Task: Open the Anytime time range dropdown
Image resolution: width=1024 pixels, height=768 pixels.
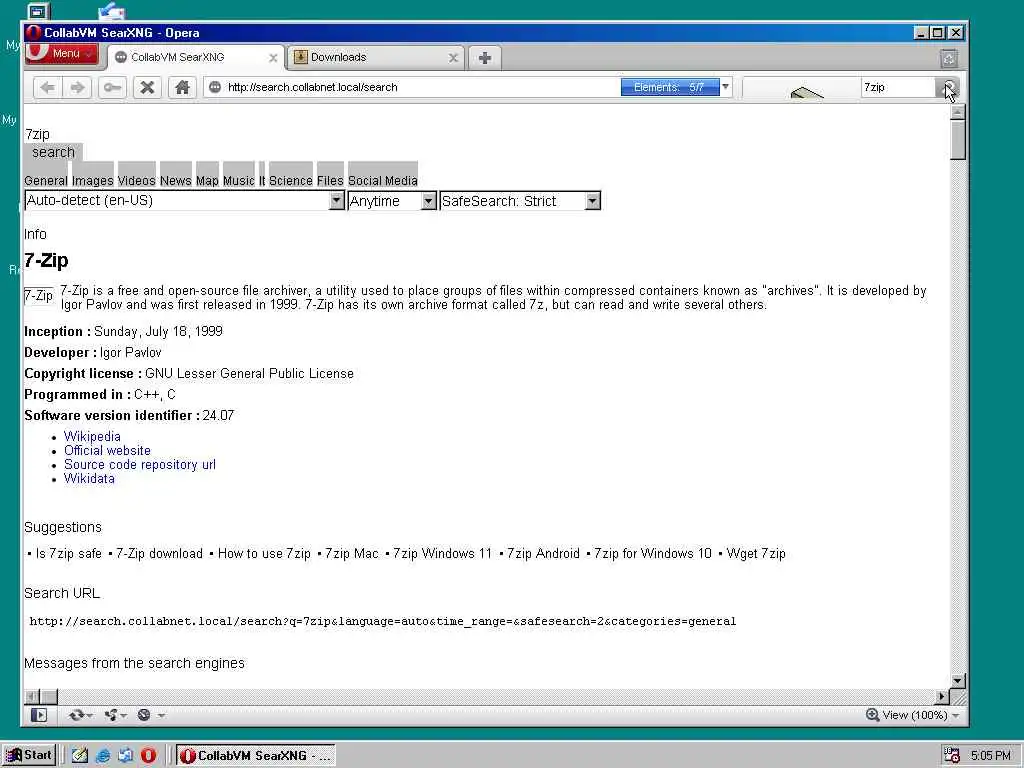Action: (392, 200)
